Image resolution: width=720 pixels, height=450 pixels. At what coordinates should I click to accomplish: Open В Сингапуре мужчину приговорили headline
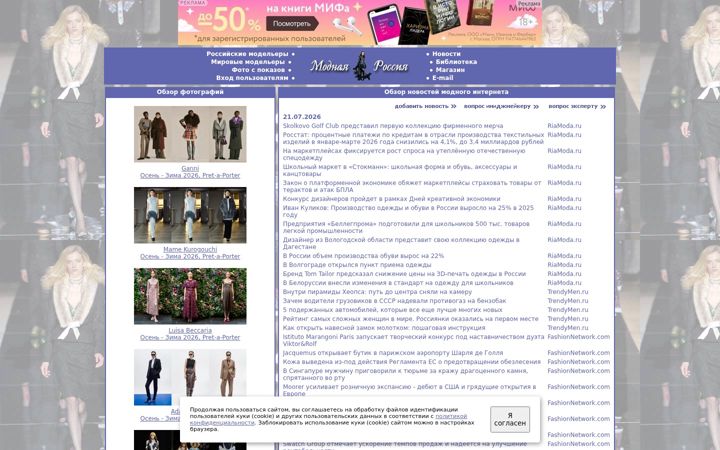(405, 374)
